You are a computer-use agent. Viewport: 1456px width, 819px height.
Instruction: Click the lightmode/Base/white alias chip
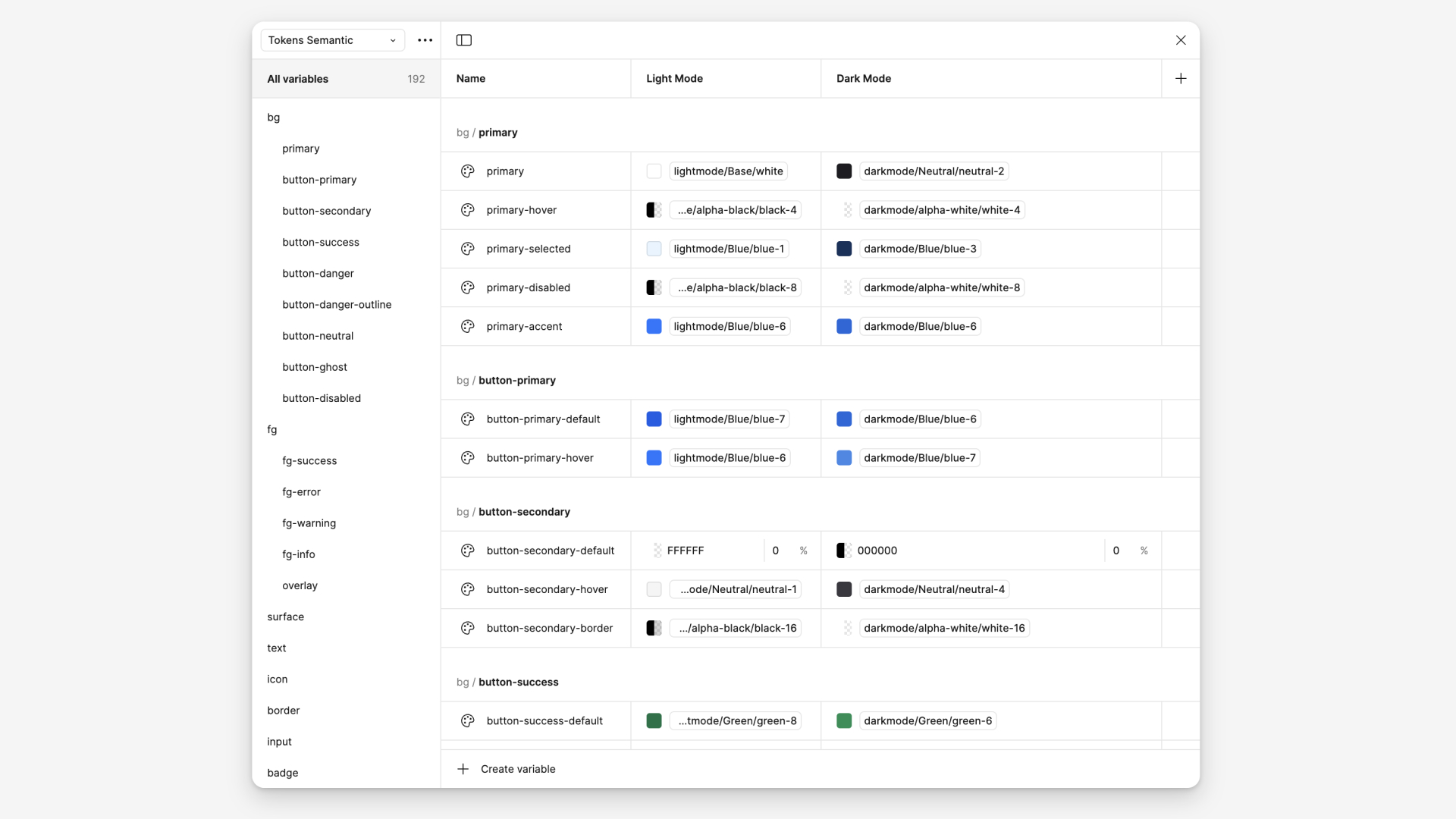click(x=728, y=171)
